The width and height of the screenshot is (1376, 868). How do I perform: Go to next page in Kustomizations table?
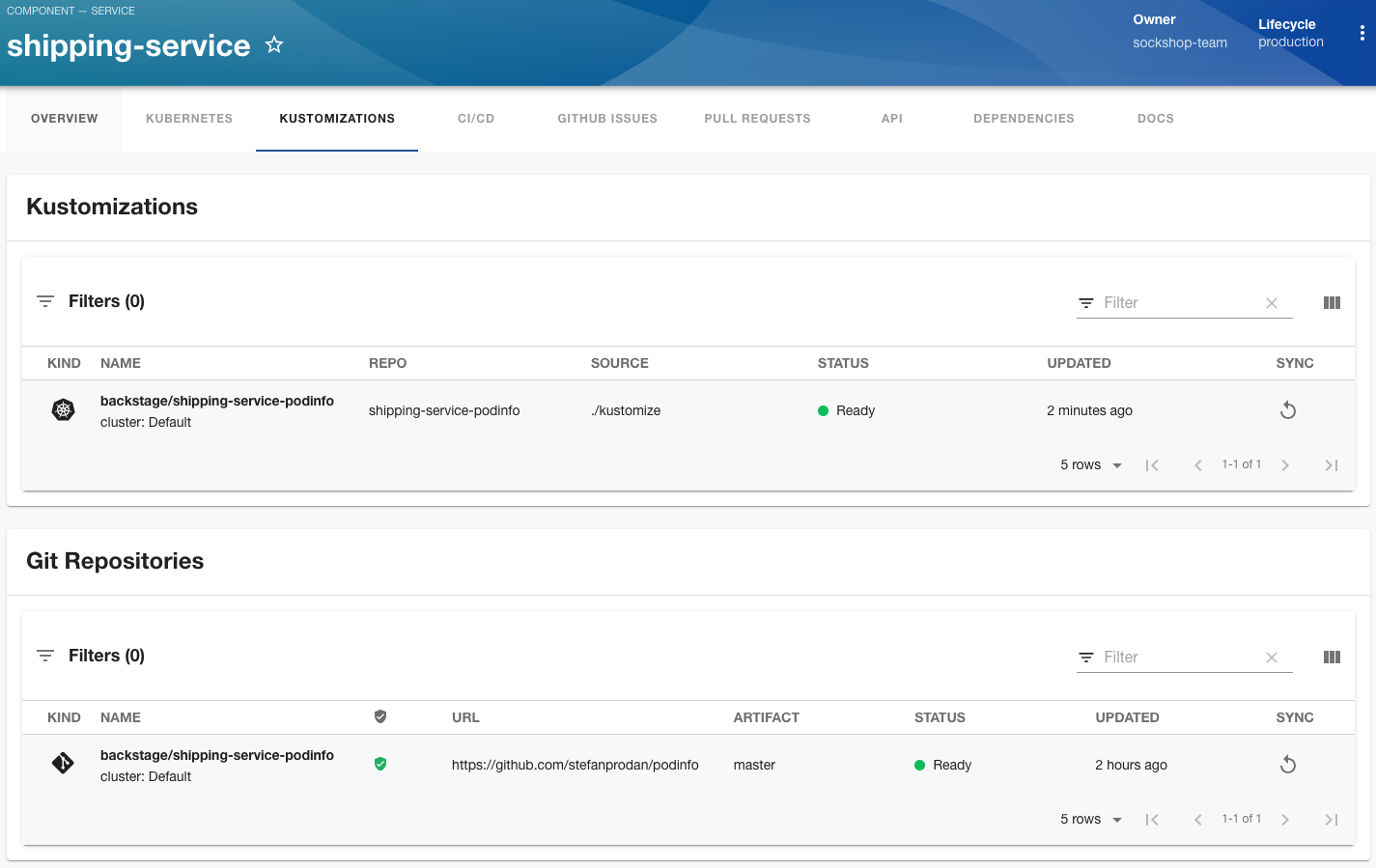point(1285,465)
